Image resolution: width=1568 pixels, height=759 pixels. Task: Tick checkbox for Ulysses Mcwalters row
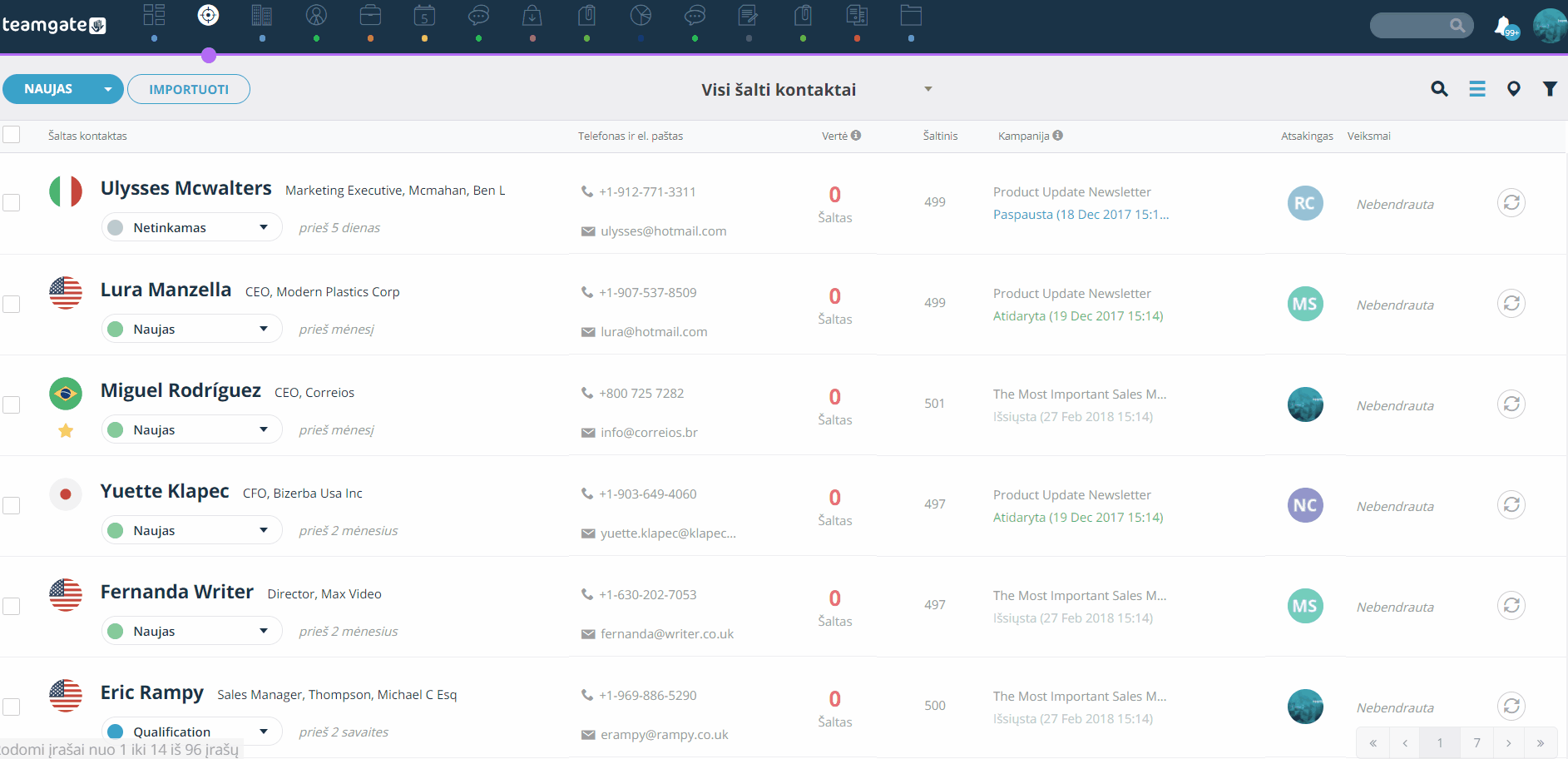pyautogui.click(x=11, y=202)
